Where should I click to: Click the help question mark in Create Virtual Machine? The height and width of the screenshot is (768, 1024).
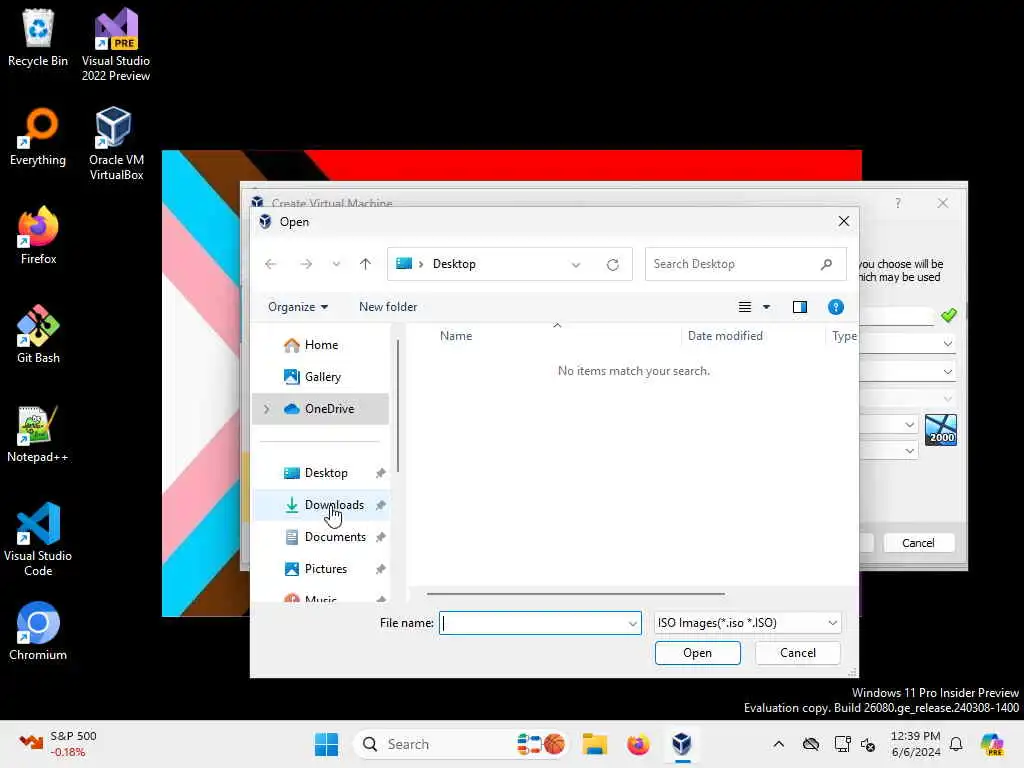(898, 203)
